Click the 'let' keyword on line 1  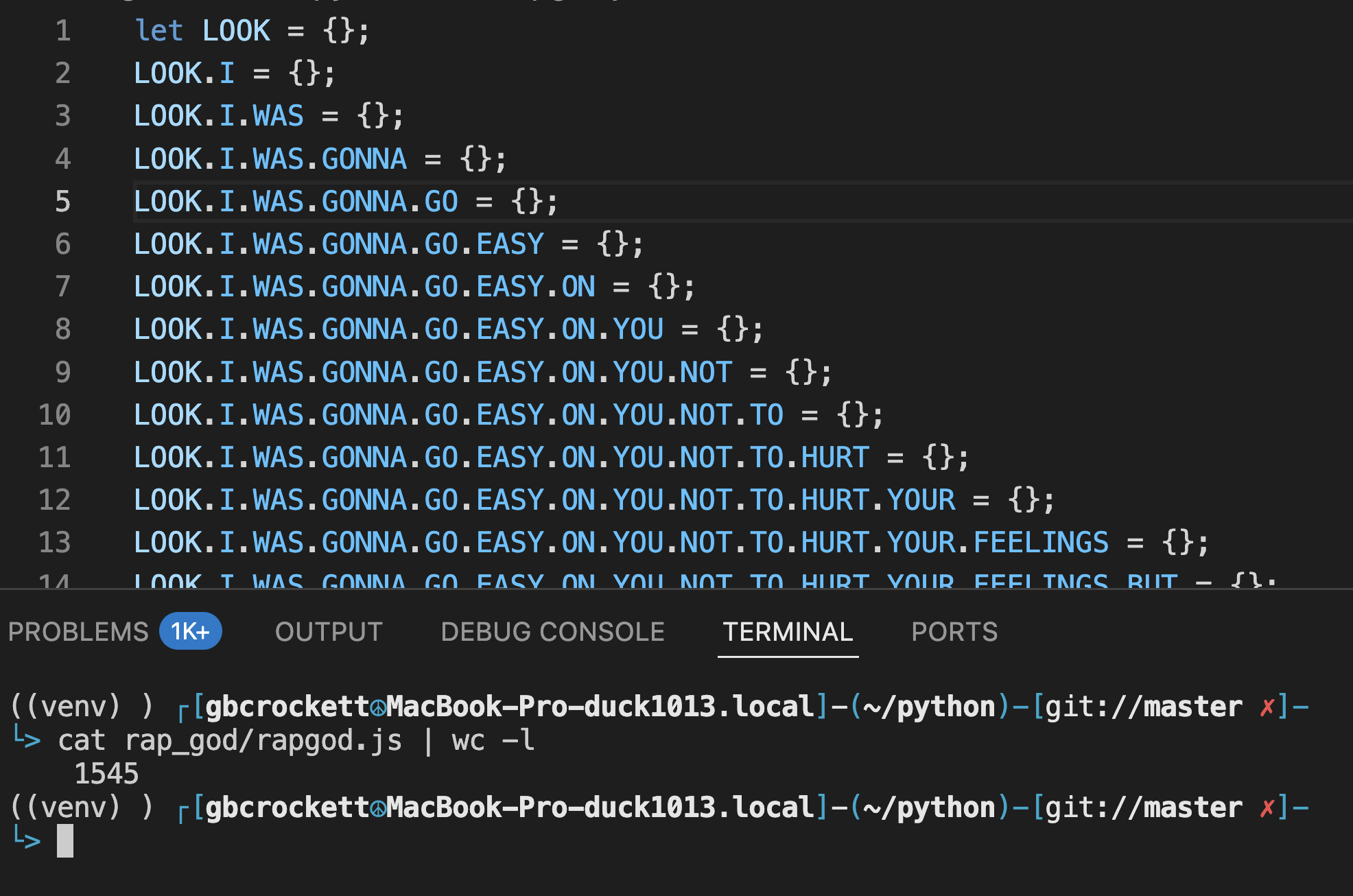pos(158,31)
